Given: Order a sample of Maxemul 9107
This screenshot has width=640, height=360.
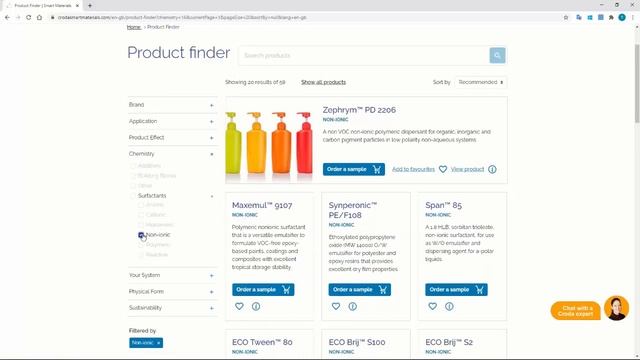Looking at the screenshot, I should pos(263,289).
